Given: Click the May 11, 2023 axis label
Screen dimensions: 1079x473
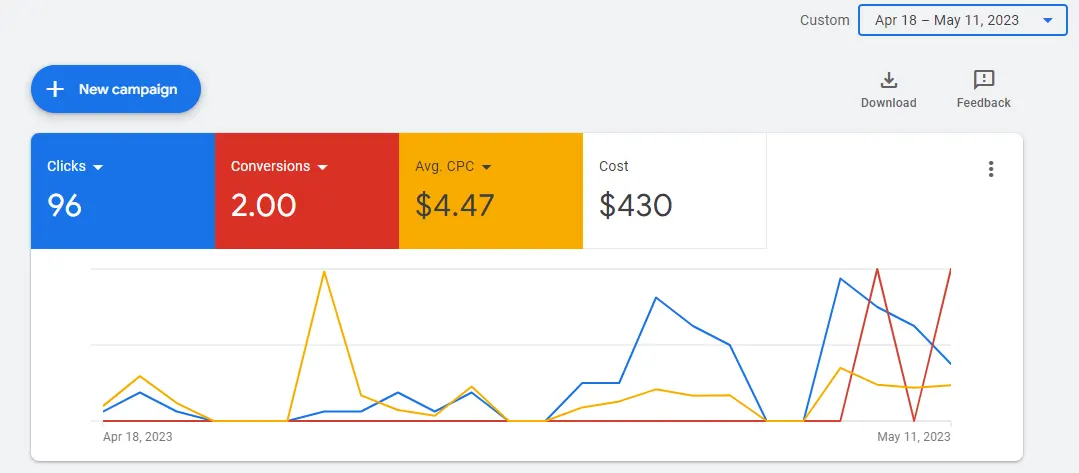Looking at the screenshot, I should (x=914, y=437).
